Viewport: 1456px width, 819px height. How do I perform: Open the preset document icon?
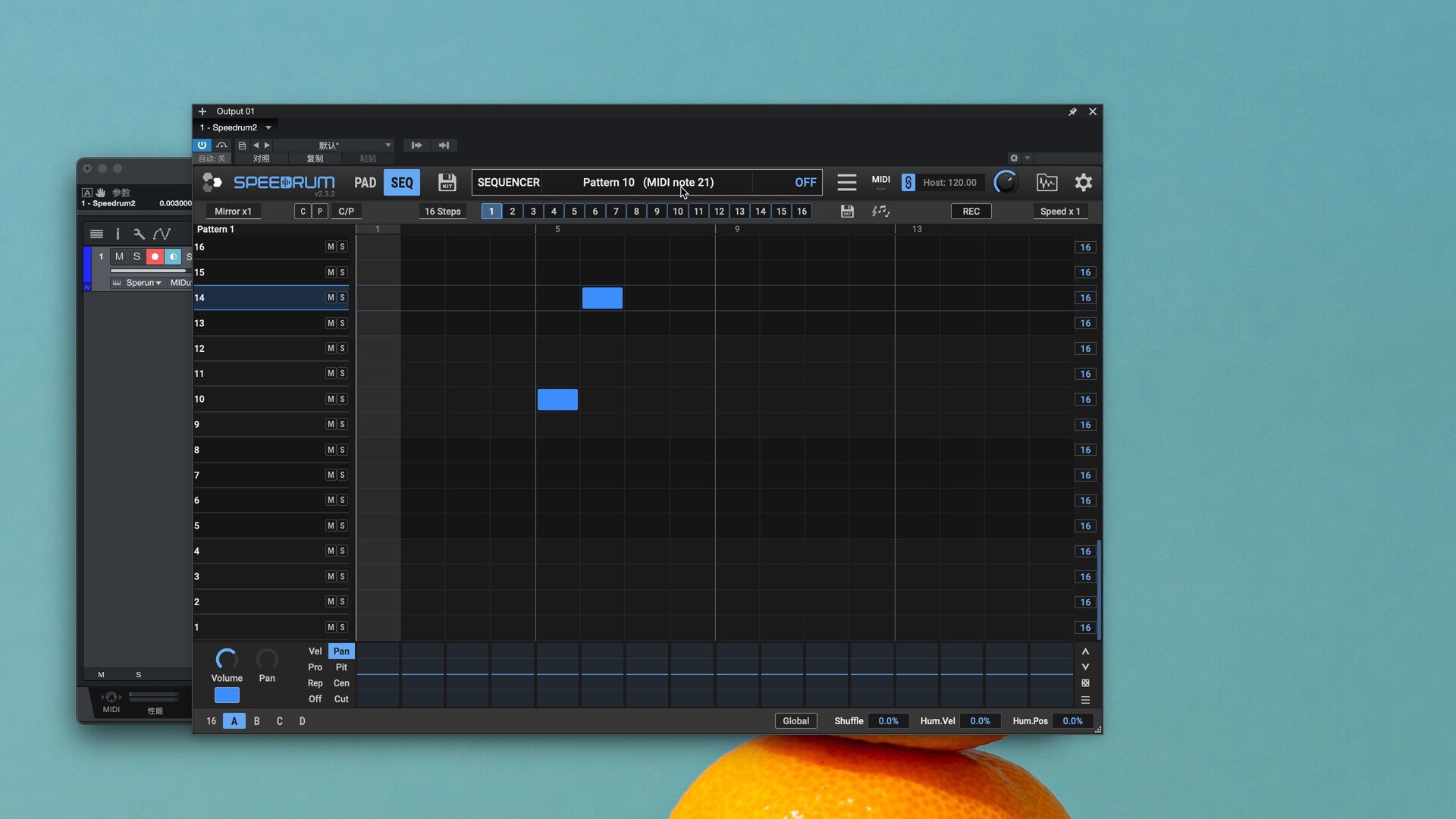pyautogui.click(x=242, y=145)
